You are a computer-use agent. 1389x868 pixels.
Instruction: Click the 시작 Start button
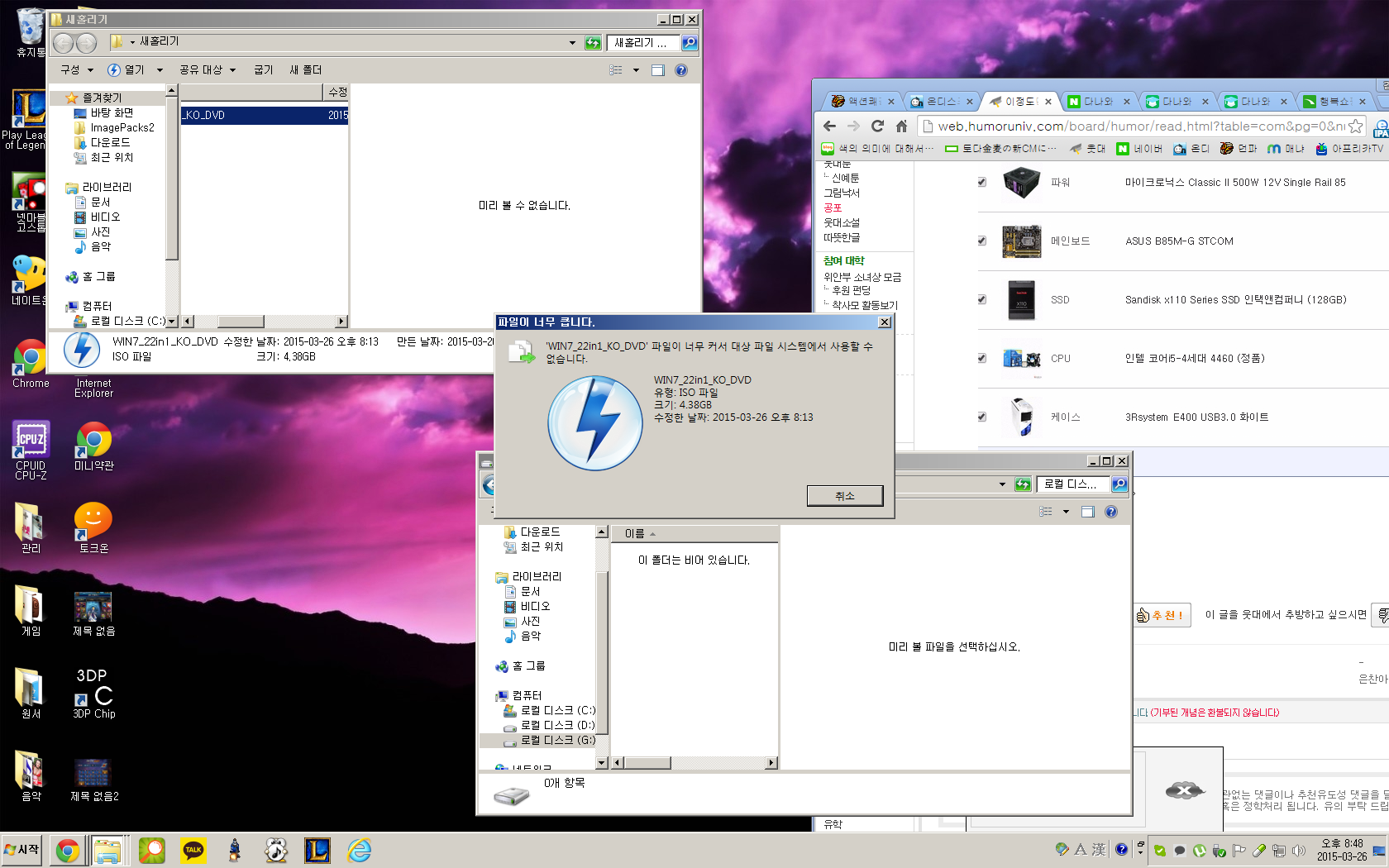click(22, 850)
